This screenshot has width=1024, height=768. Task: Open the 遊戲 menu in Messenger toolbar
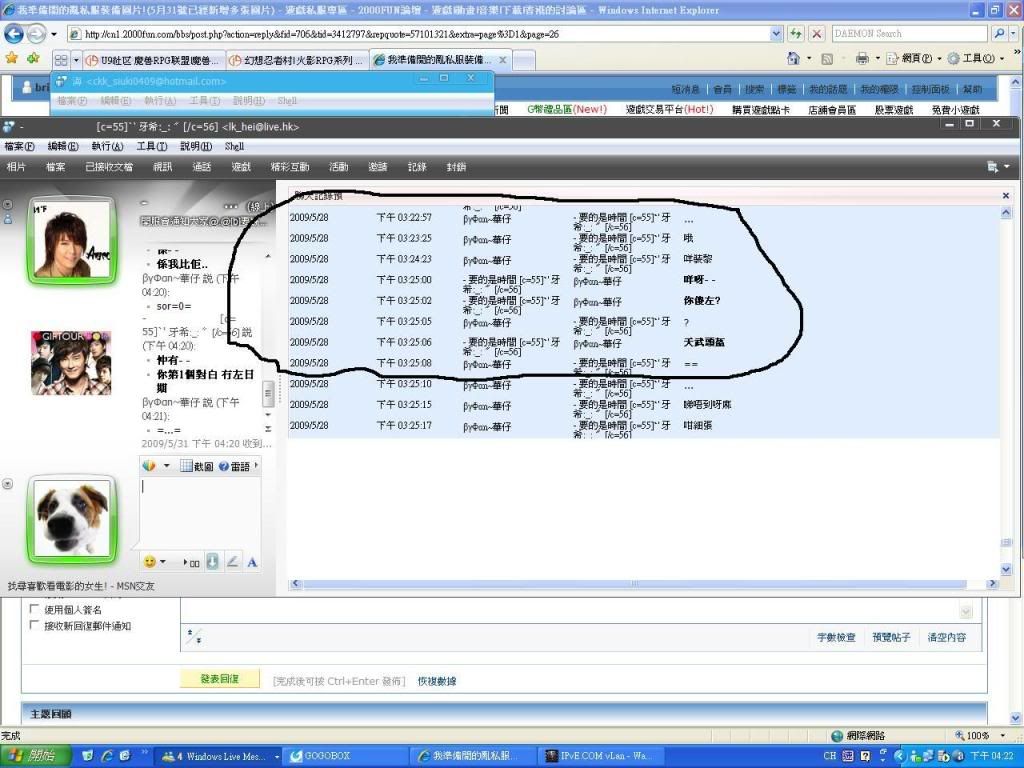(x=242, y=167)
